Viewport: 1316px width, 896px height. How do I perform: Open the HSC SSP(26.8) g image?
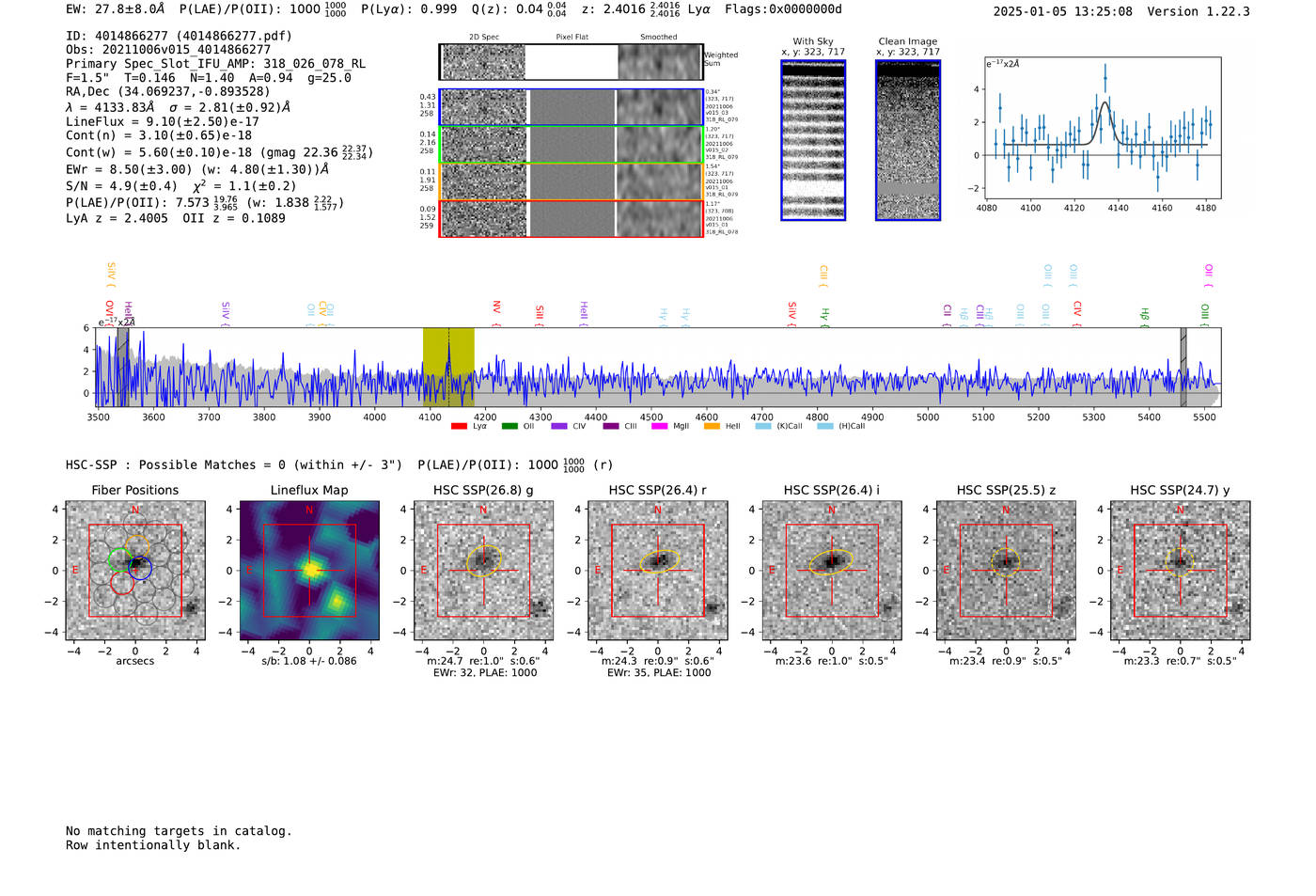[x=483, y=571]
